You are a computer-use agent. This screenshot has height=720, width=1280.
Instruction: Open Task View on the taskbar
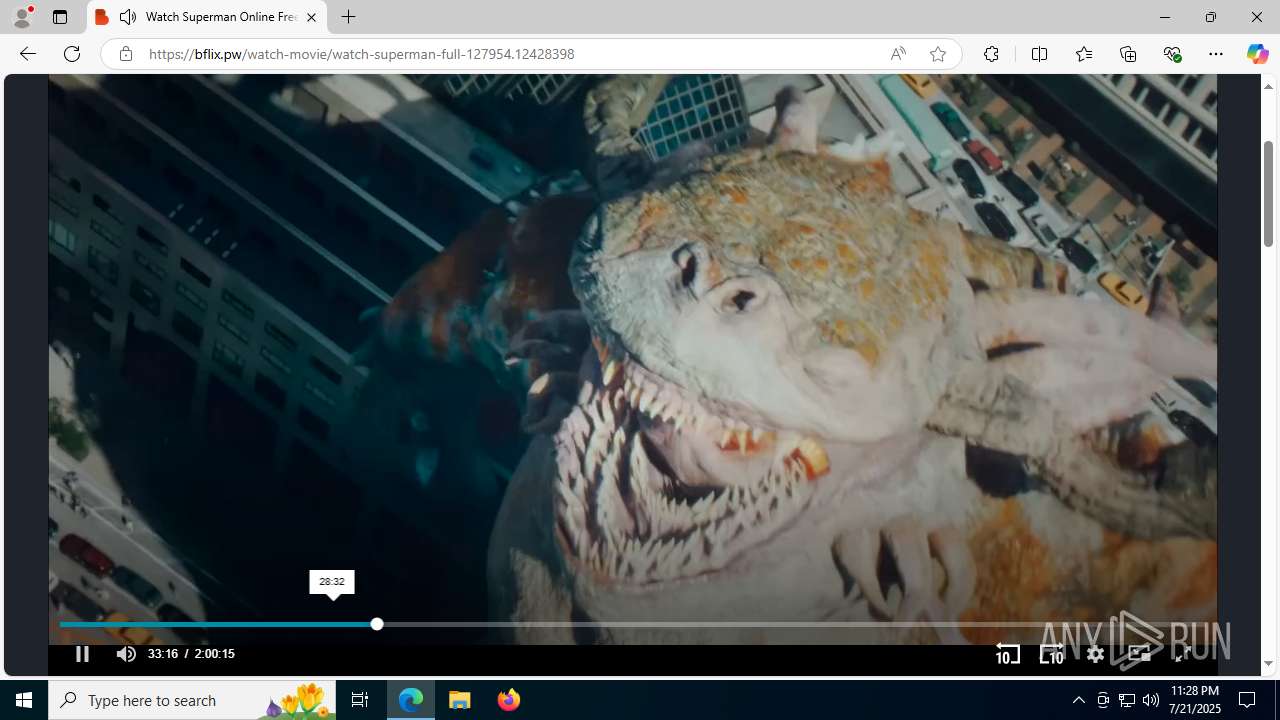click(x=360, y=700)
